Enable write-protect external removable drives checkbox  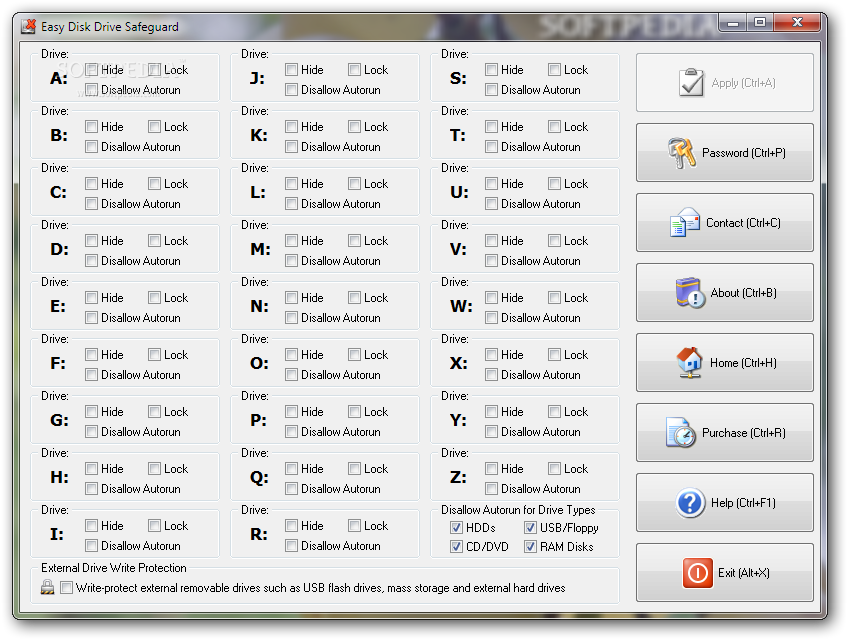(x=66, y=588)
